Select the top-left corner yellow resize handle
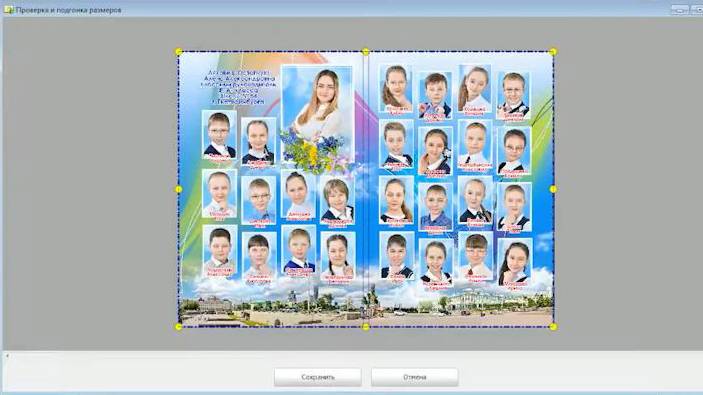Screen dimensions: 703x395 [179, 52]
